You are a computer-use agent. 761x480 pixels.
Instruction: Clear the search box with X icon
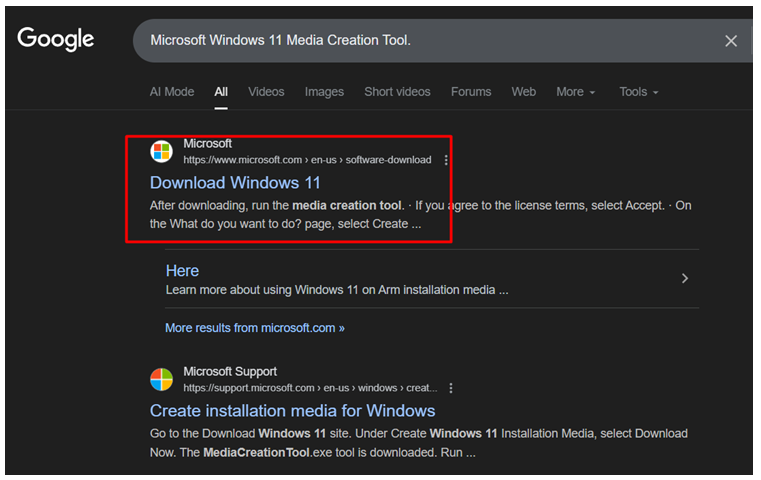tap(731, 41)
